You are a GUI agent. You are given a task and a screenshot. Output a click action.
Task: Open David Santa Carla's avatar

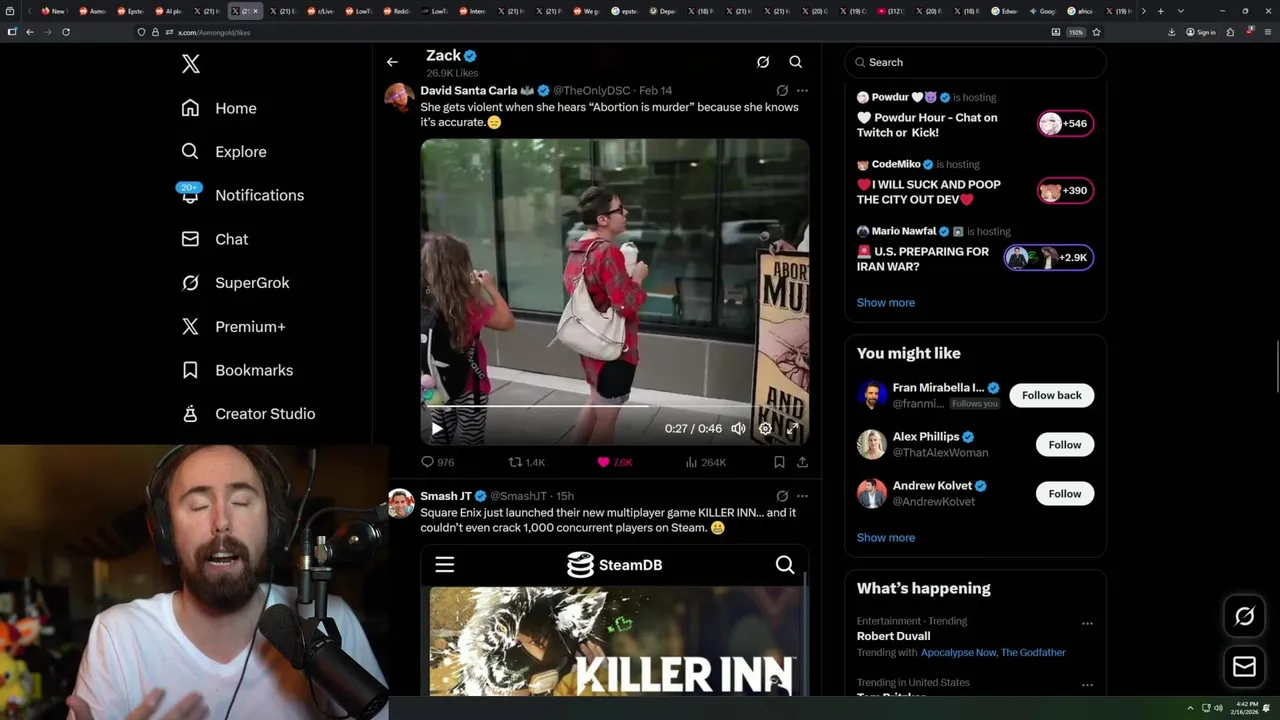(400, 98)
